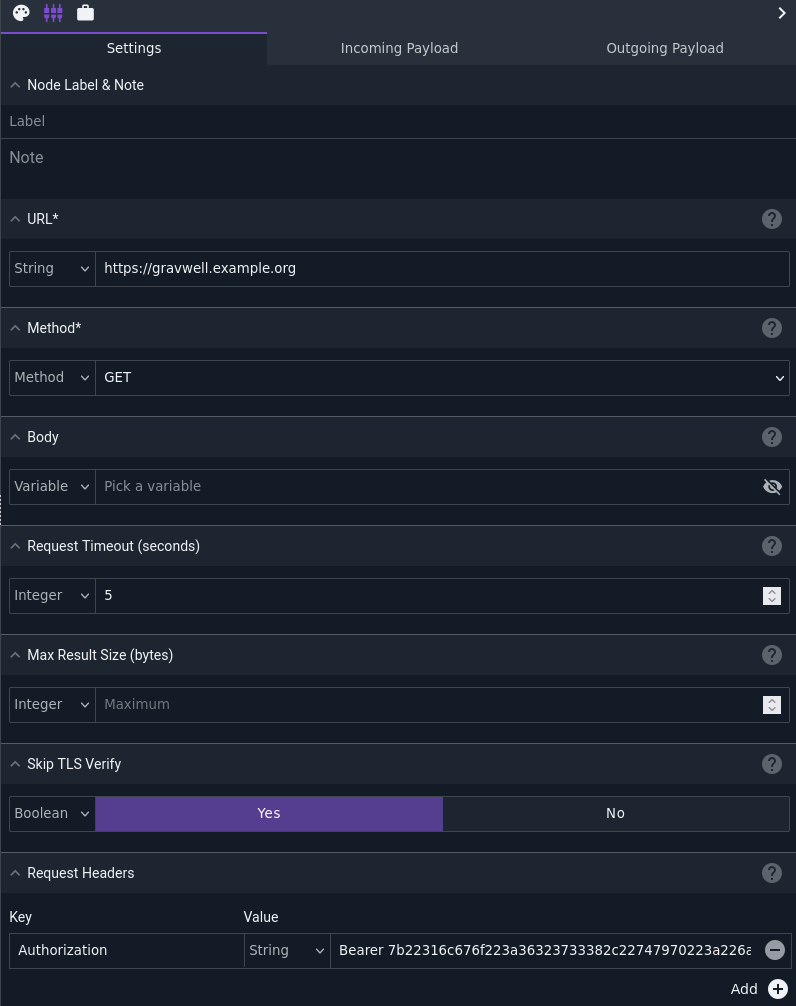Set Skip TLS Verify to Yes
Viewport: 796px width, 1006px height.
coord(269,814)
